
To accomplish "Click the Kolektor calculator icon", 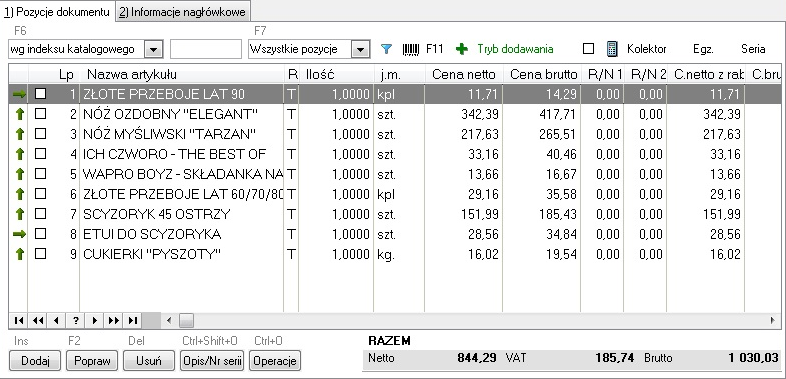I will [612, 49].
